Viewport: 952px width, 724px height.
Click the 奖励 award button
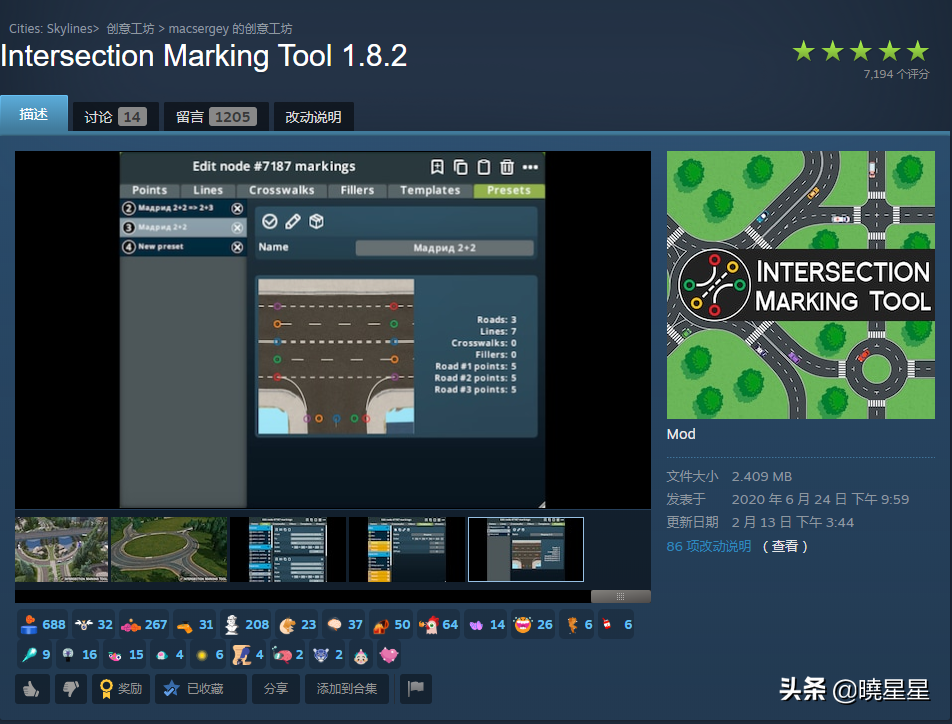pyautogui.click(x=119, y=688)
